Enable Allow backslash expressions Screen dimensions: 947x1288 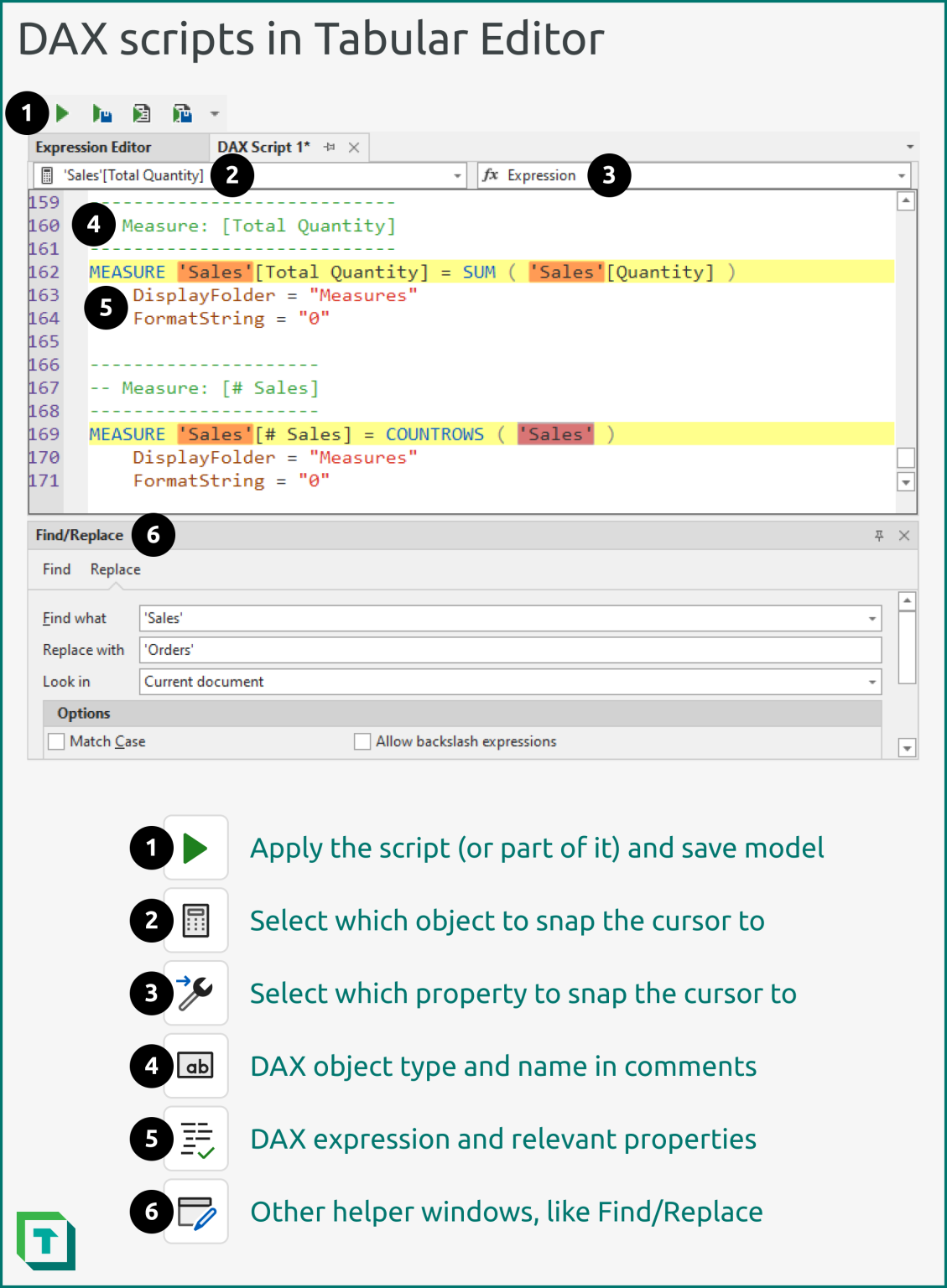[362, 741]
